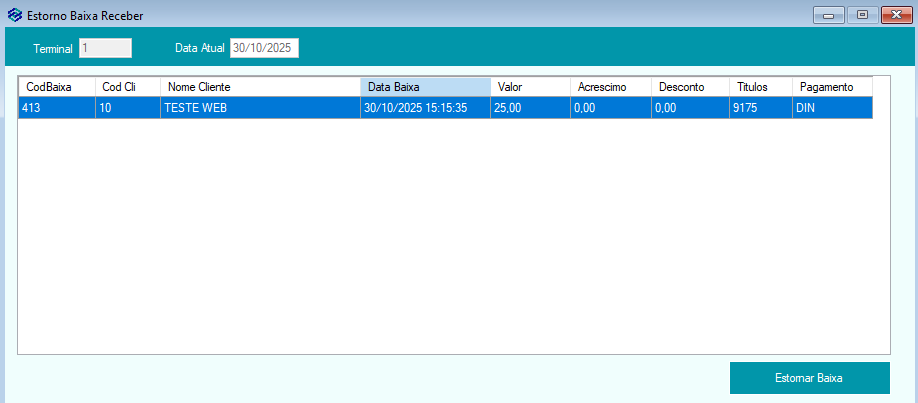This screenshot has height=403, width=918.
Task: Focus the Data Atual date field
Action: [x=264, y=48]
